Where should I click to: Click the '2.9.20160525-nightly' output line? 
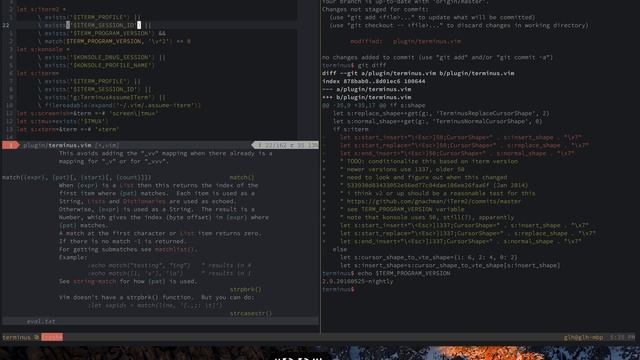tap(358, 281)
